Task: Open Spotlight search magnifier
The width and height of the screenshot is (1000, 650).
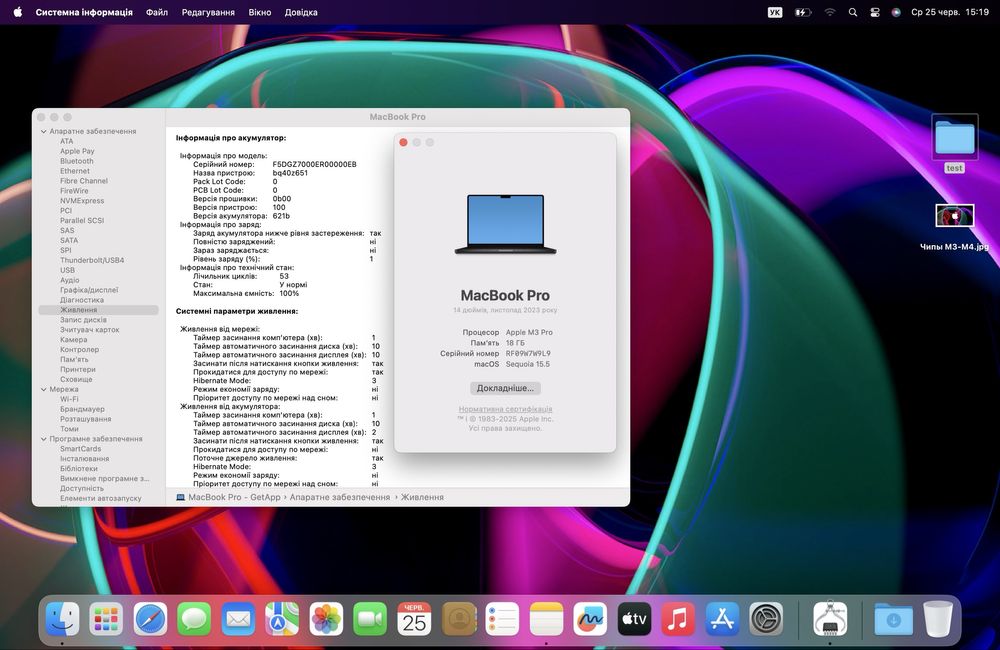Action: pyautogui.click(x=853, y=12)
